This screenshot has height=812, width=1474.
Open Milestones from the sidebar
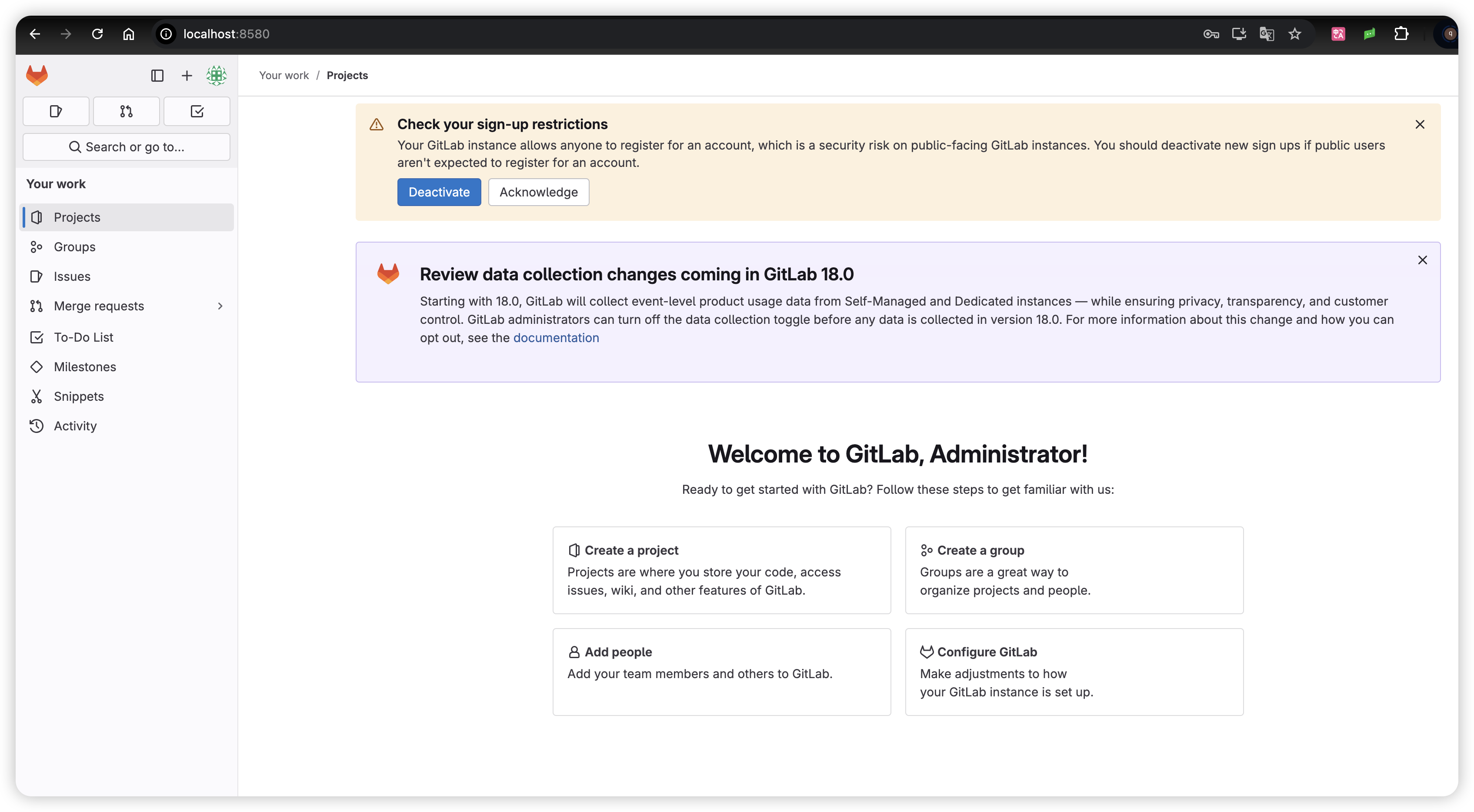[x=85, y=367]
